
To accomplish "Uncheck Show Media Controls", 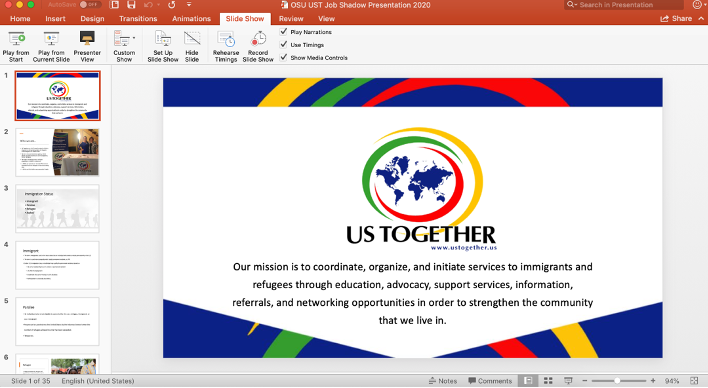I will click(x=284, y=57).
